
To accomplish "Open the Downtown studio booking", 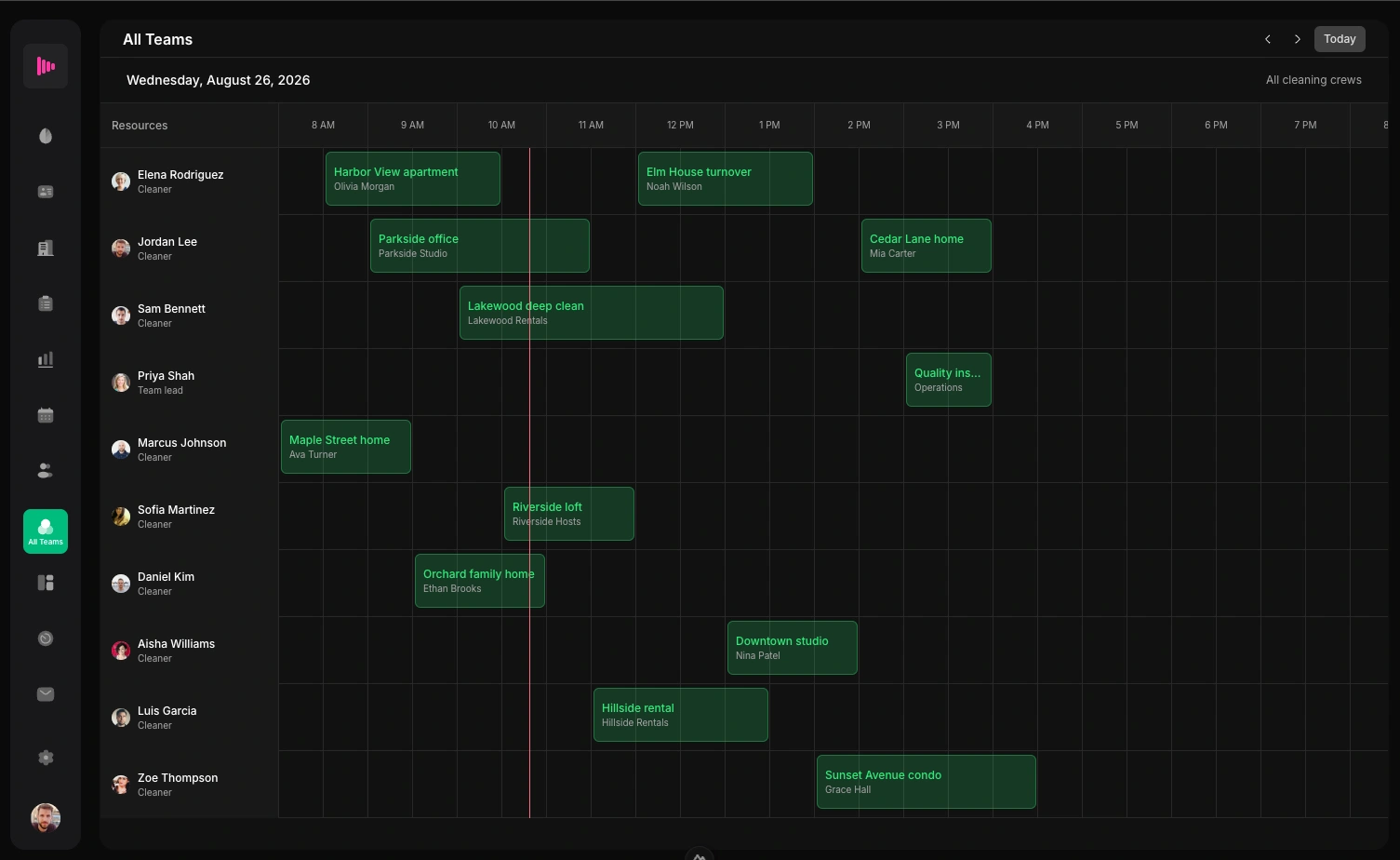I will coord(793,648).
